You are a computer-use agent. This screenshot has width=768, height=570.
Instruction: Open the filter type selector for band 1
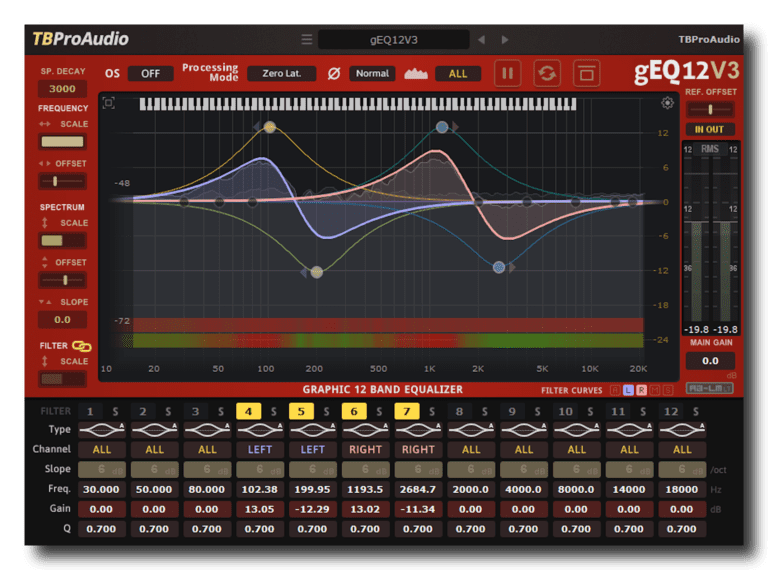(102, 429)
